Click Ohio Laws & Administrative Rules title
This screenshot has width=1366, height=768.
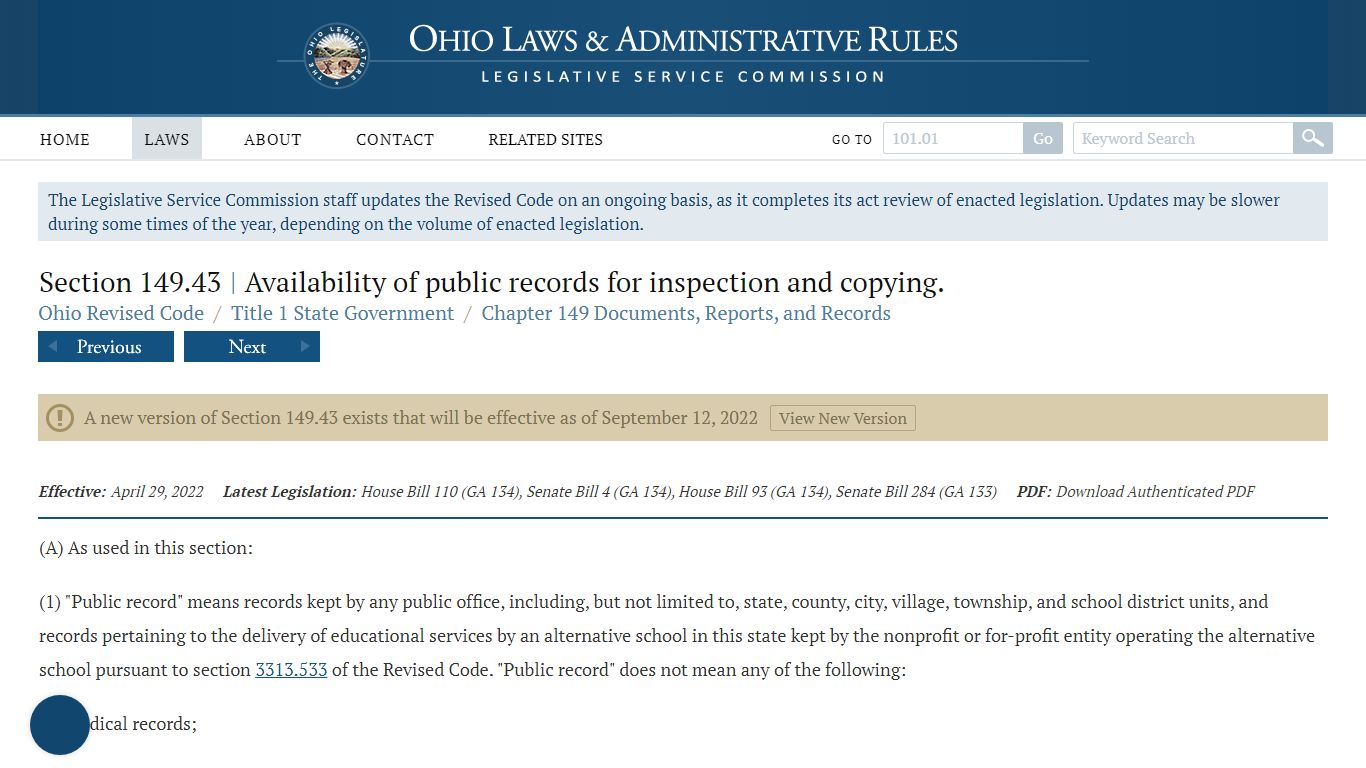click(683, 40)
